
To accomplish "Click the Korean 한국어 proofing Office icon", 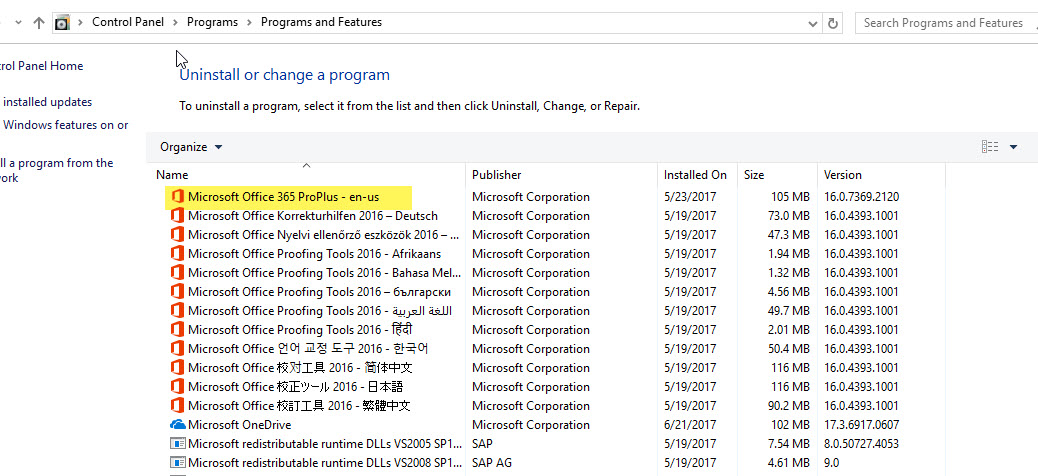I will (177, 349).
